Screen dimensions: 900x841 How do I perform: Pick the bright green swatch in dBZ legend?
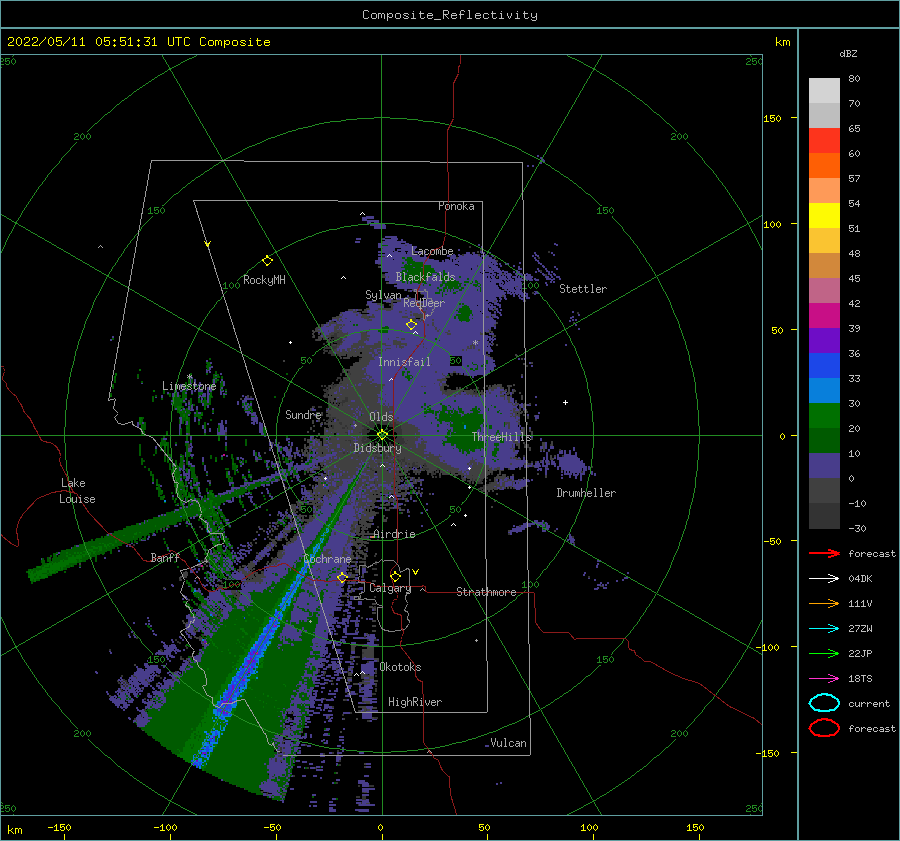pyautogui.click(x=824, y=415)
